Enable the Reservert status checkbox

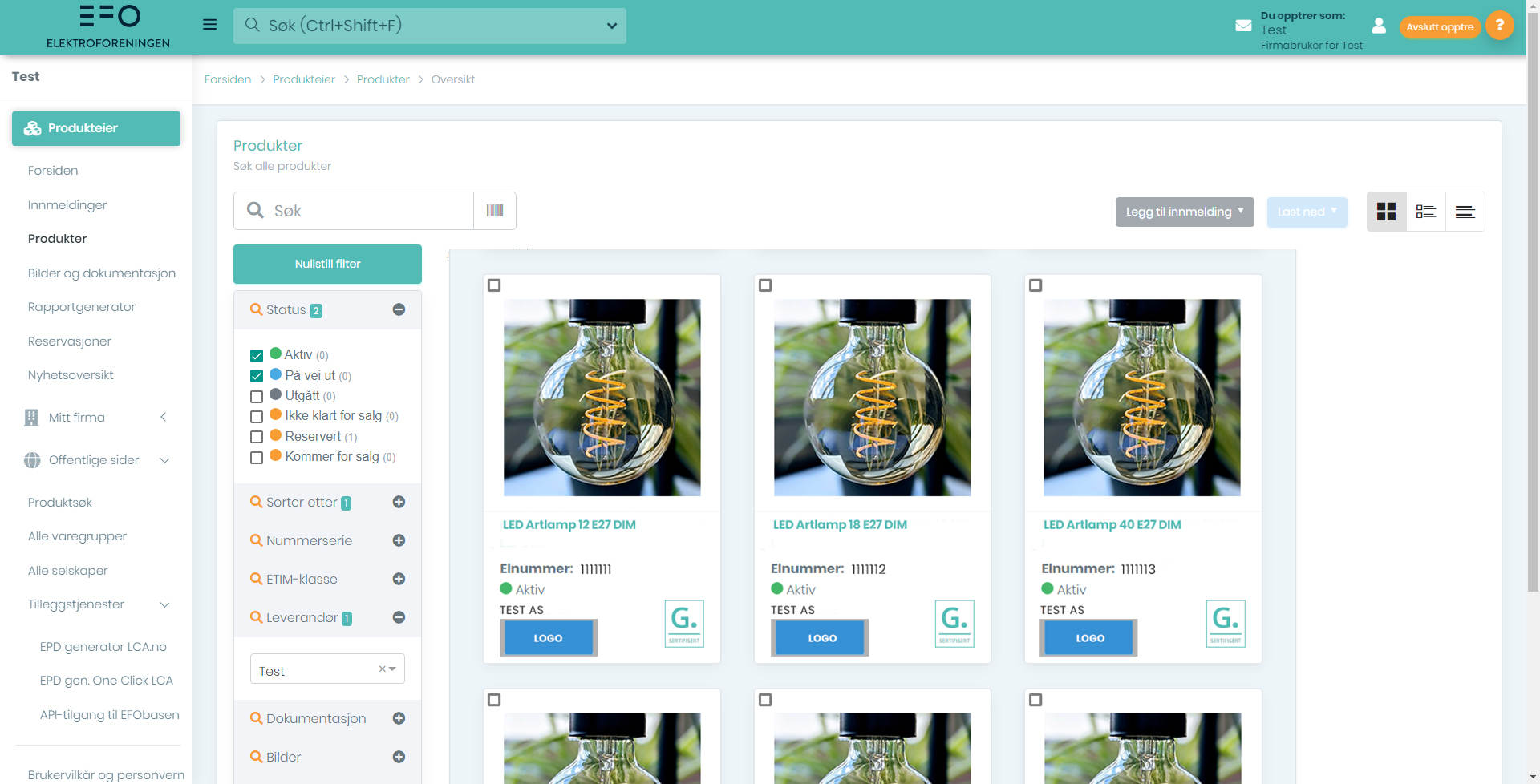[x=257, y=437]
